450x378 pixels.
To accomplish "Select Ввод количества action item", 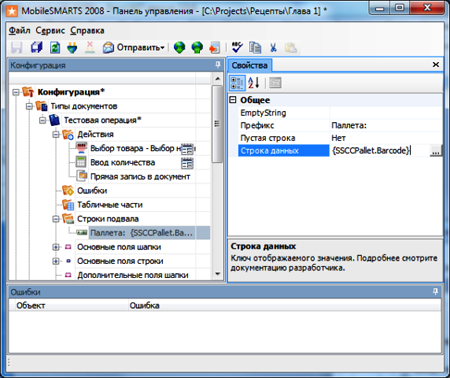I will (123, 162).
